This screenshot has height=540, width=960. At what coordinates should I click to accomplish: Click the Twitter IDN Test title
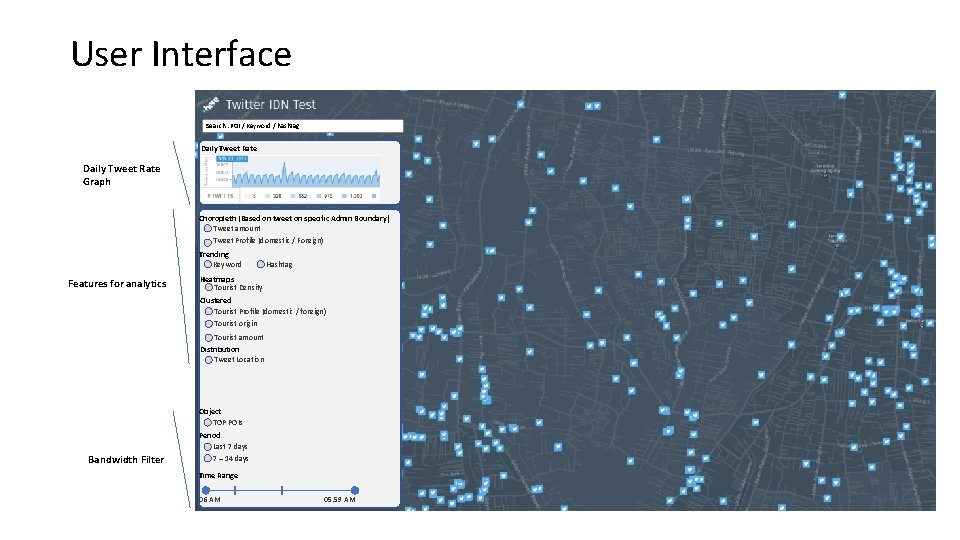pos(271,105)
